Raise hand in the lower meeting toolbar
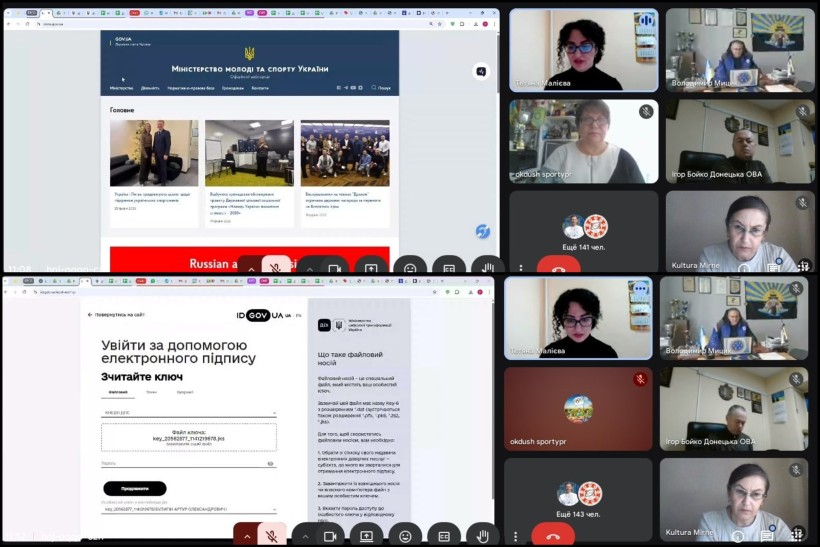The height and width of the screenshot is (547, 820). coord(482,536)
